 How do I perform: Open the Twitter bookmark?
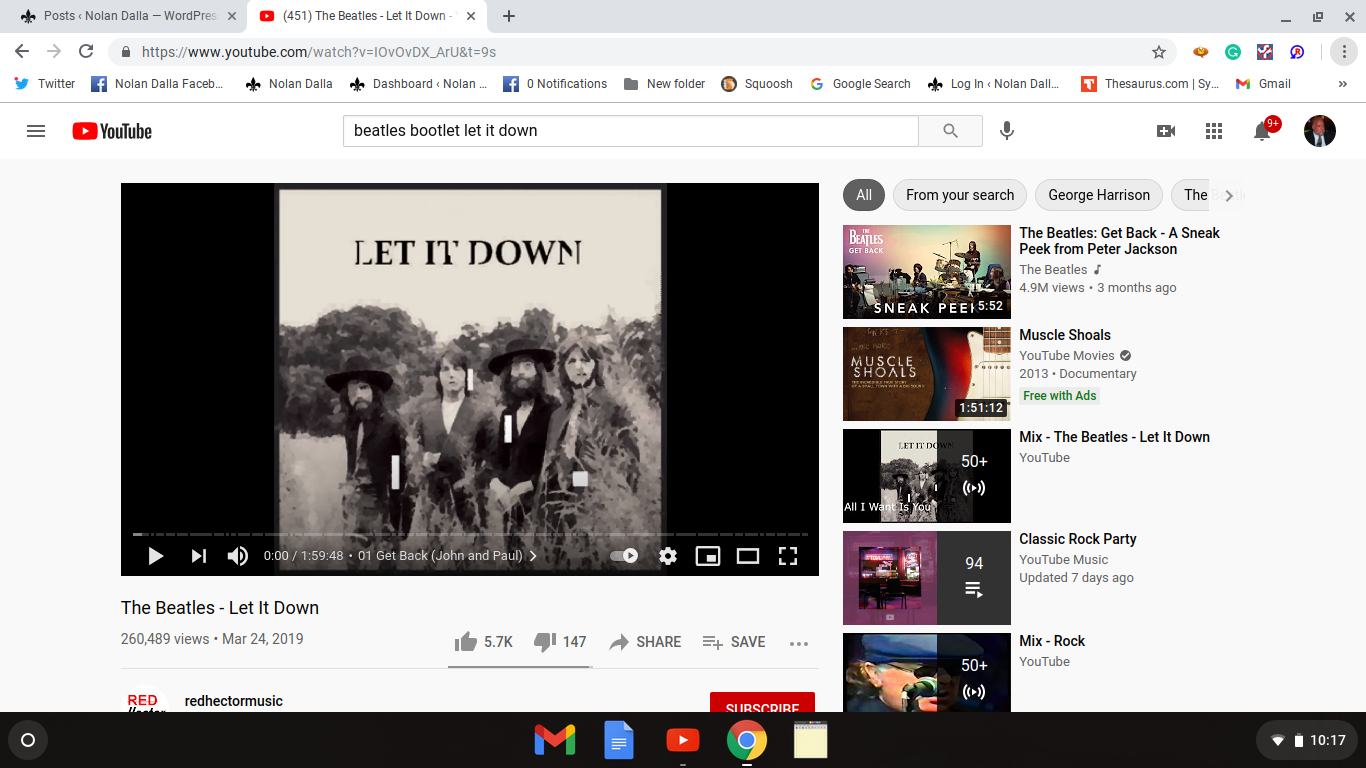click(45, 84)
